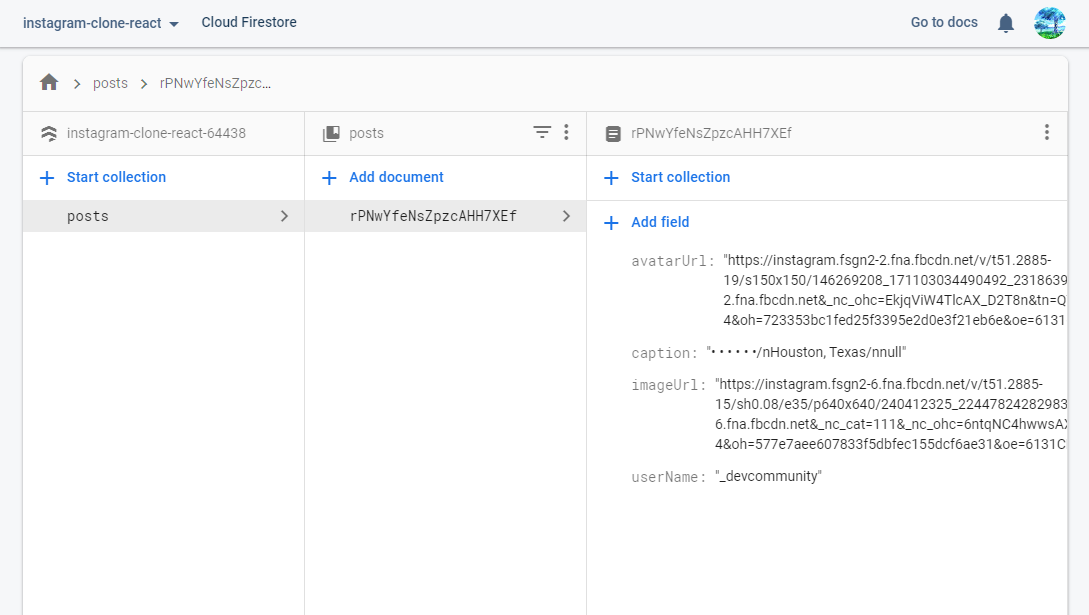Click the "_devcommunity" userName value
This screenshot has width=1089, height=615.
(768, 476)
